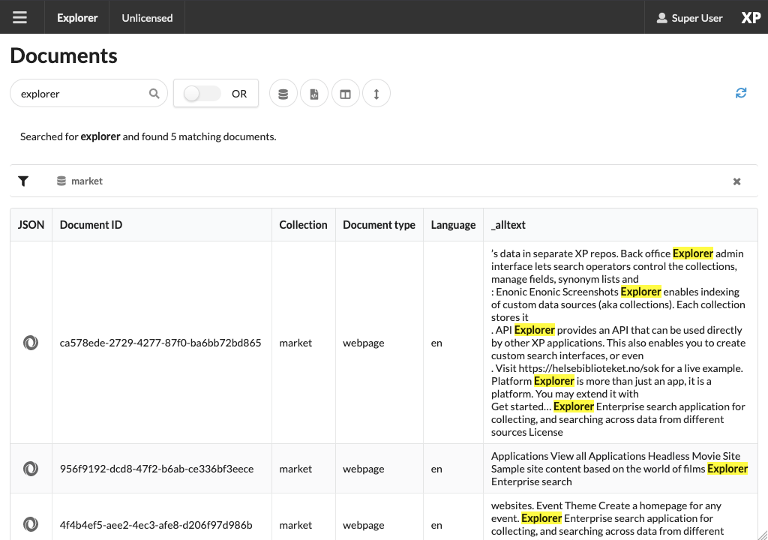Open the columns selector button

[345, 94]
